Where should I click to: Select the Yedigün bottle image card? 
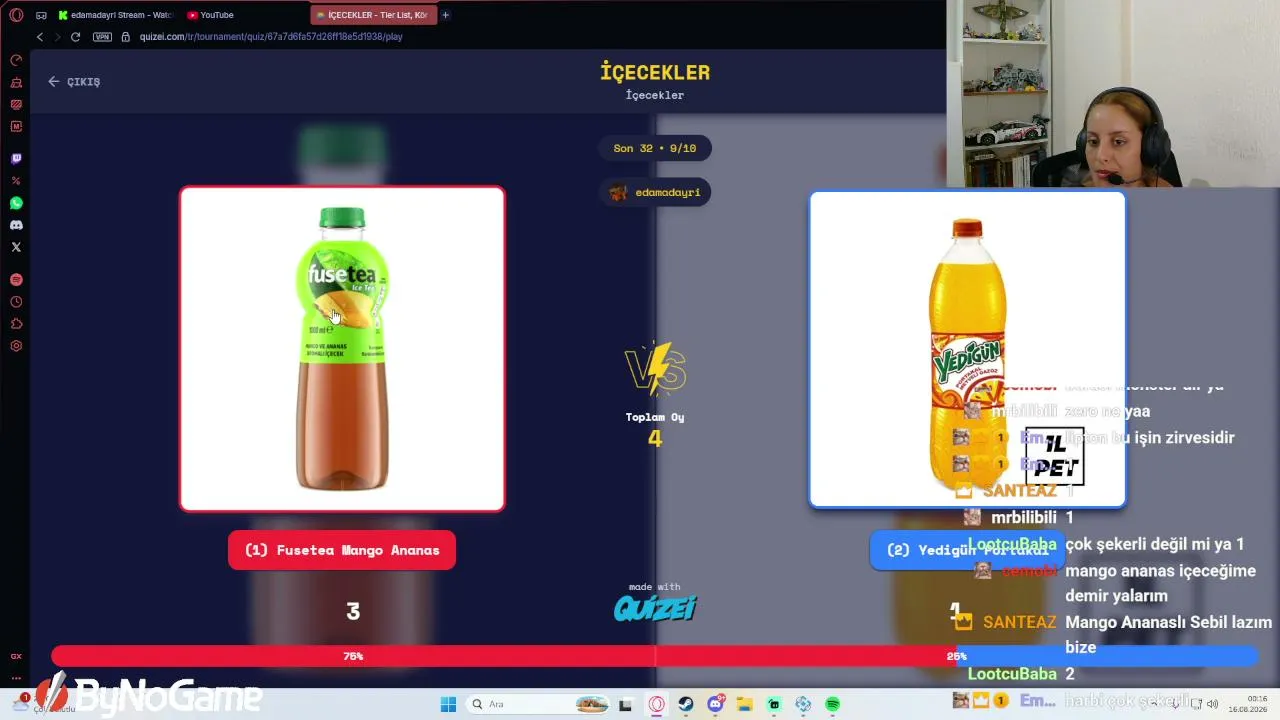(x=968, y=349)
